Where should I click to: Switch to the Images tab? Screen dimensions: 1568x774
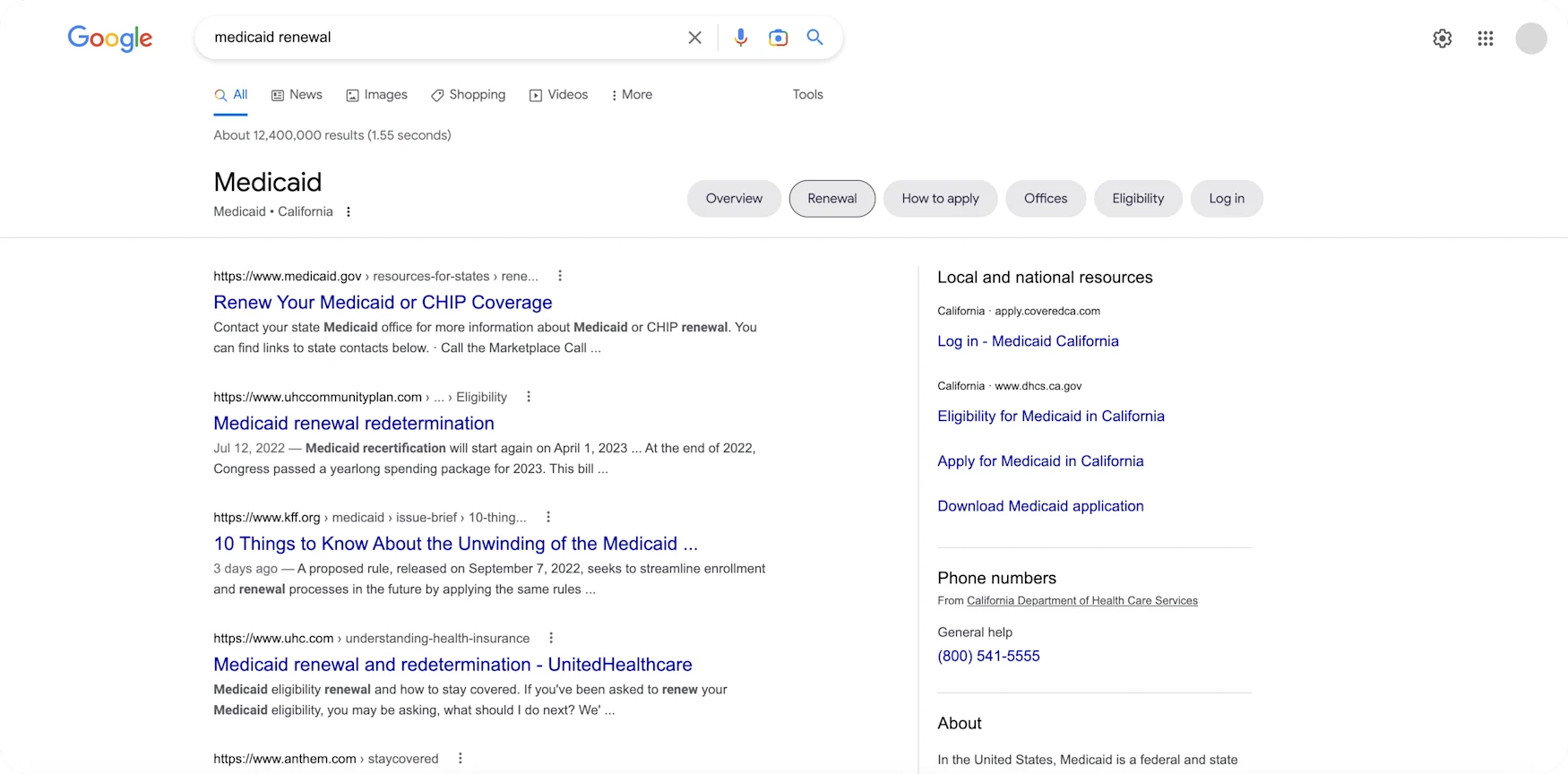tap(376, 95)
